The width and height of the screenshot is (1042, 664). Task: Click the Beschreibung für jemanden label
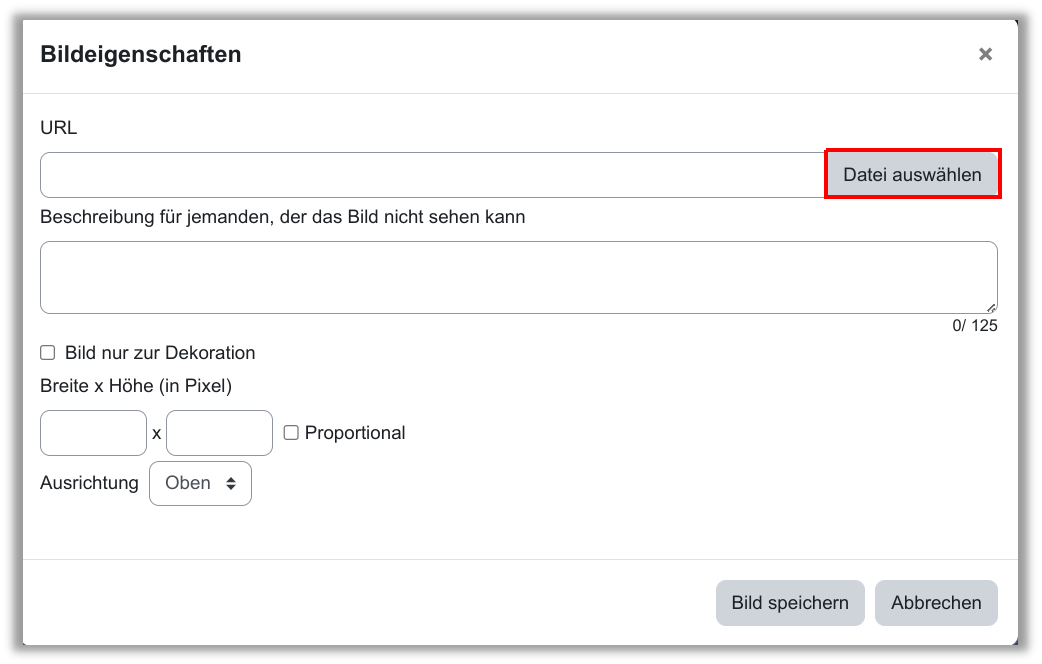click(x=282, y=216)
